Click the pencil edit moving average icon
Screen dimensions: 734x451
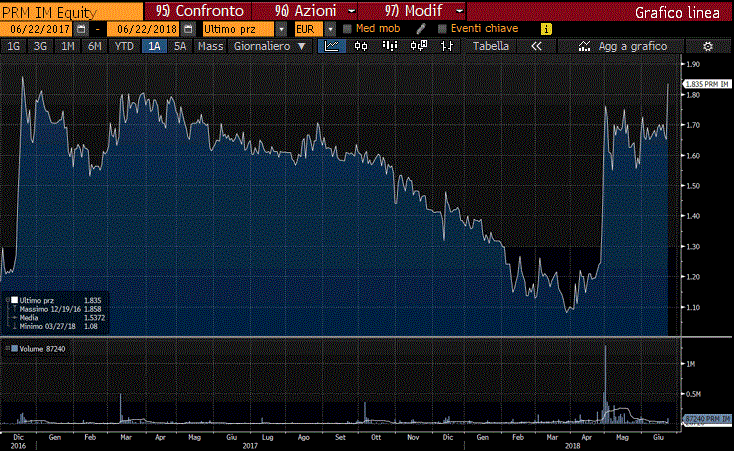tap(421, 29)
